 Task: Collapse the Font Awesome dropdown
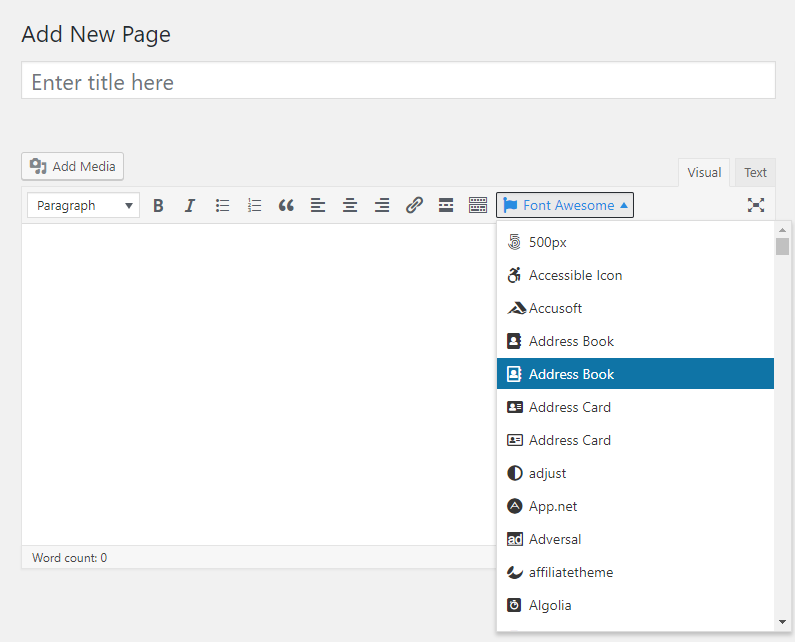(x=565, y=205)
